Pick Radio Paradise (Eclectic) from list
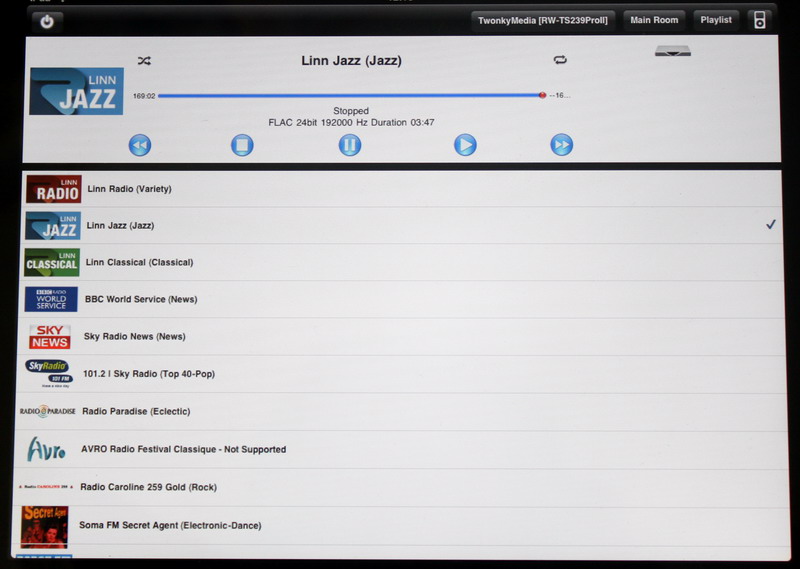This screenshot has width=800, height=569. click(136, 411)
